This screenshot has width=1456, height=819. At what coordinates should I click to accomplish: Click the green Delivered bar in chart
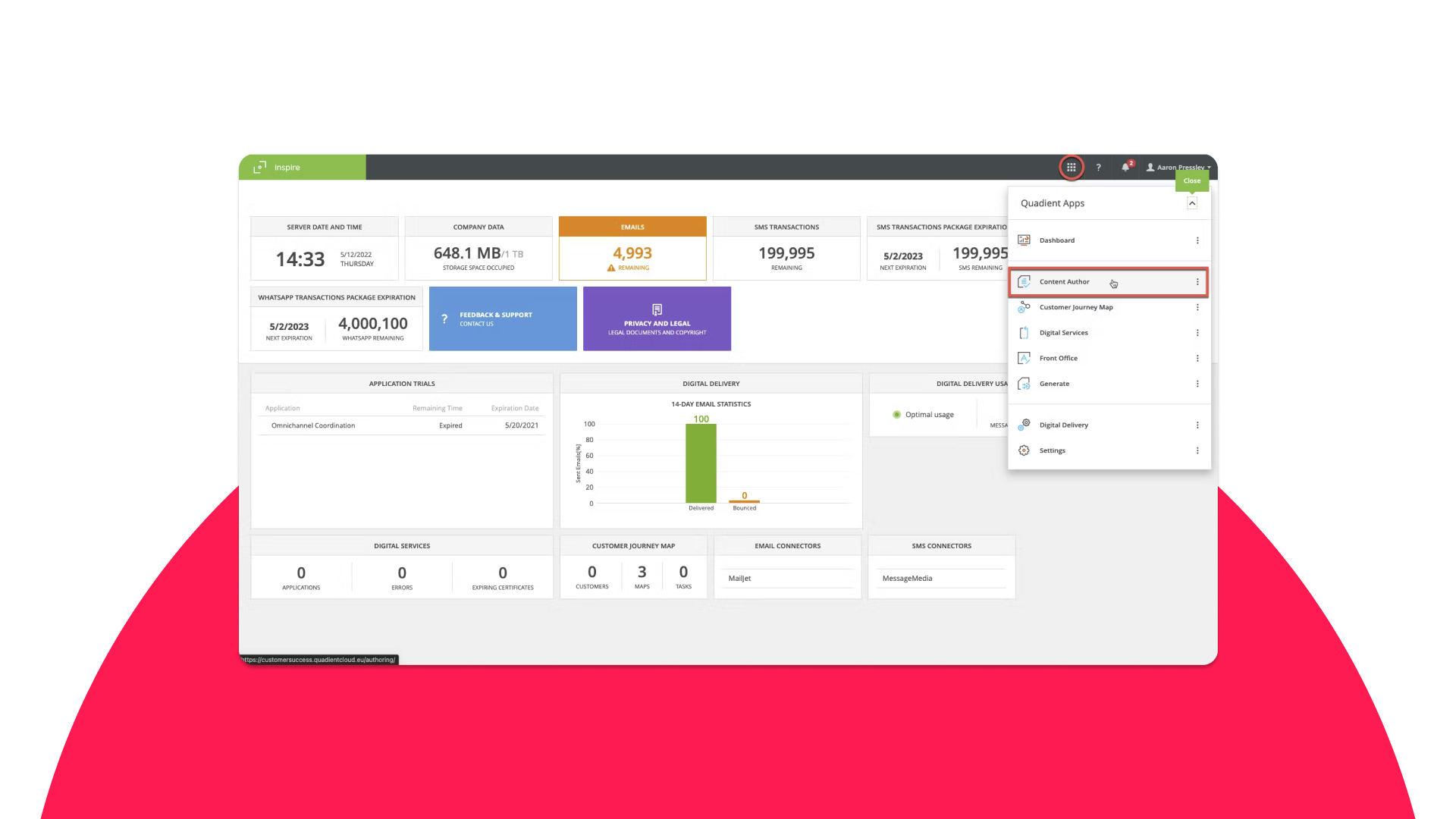tap(701, 463)
